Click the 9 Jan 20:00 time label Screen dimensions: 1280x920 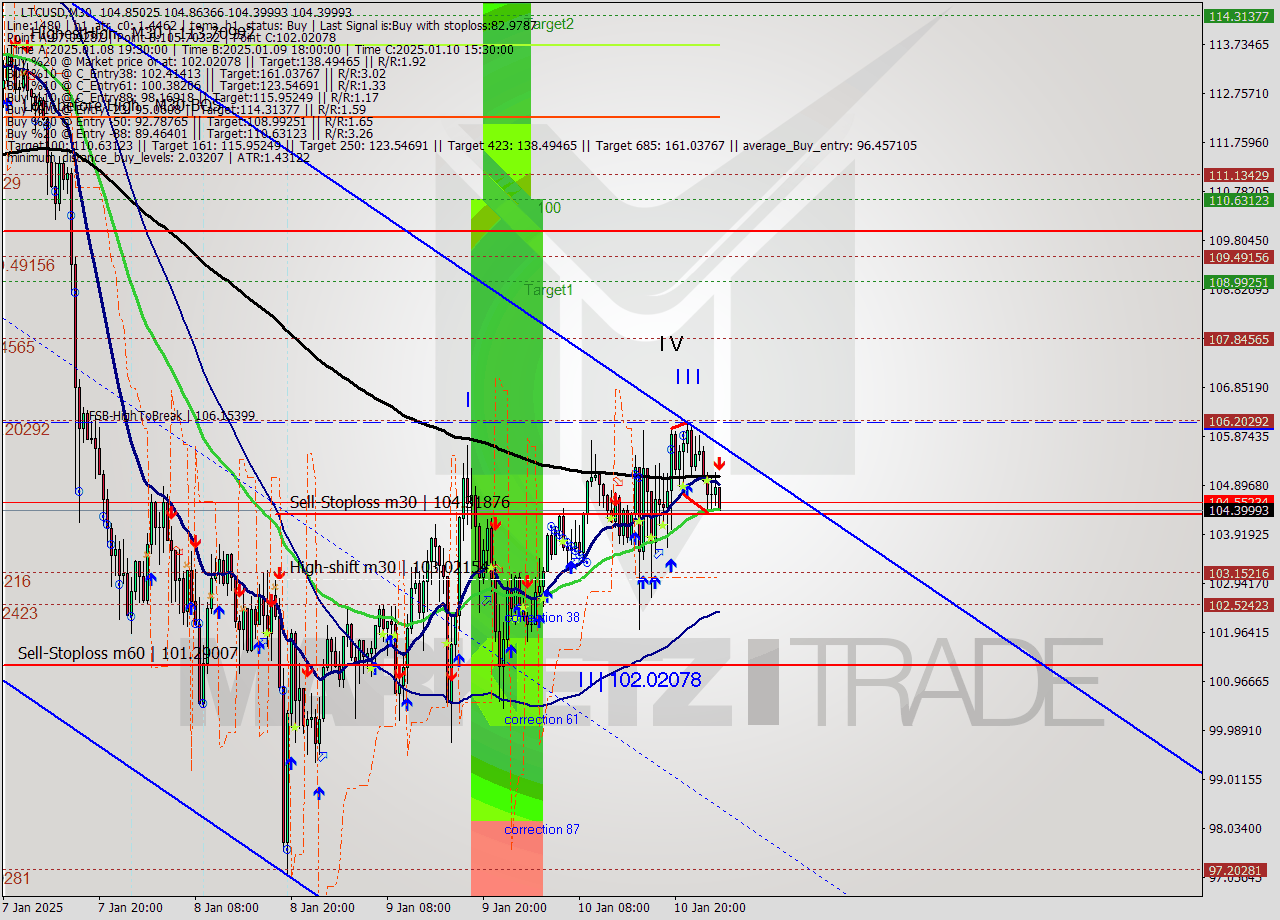[x=515, y=908]
